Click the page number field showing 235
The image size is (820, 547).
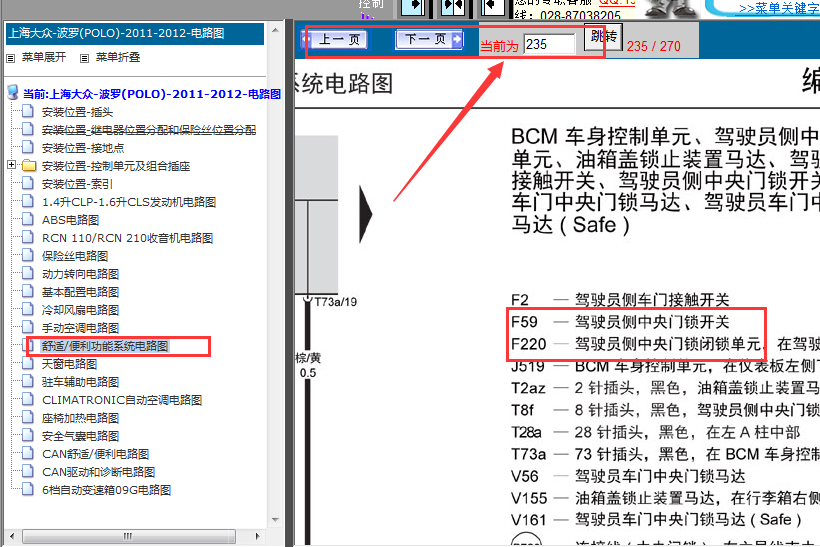click(x=550, y=44)
